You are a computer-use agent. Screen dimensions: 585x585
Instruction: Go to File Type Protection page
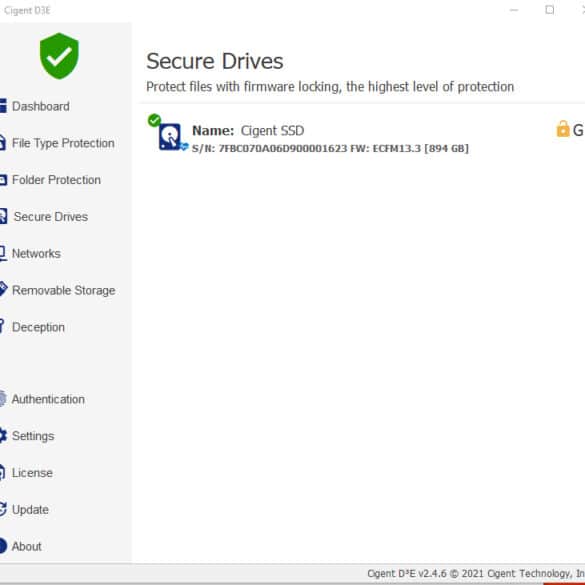(x=63, y=143)
